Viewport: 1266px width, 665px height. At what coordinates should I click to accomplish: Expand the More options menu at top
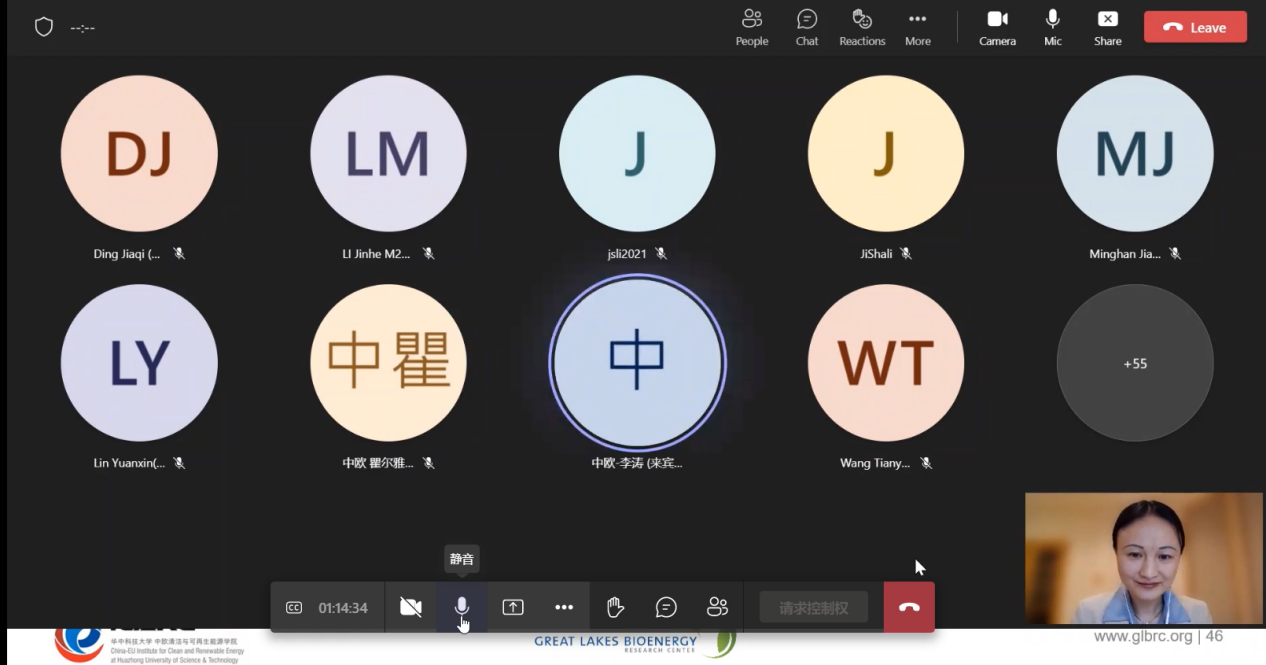[917, 27]
